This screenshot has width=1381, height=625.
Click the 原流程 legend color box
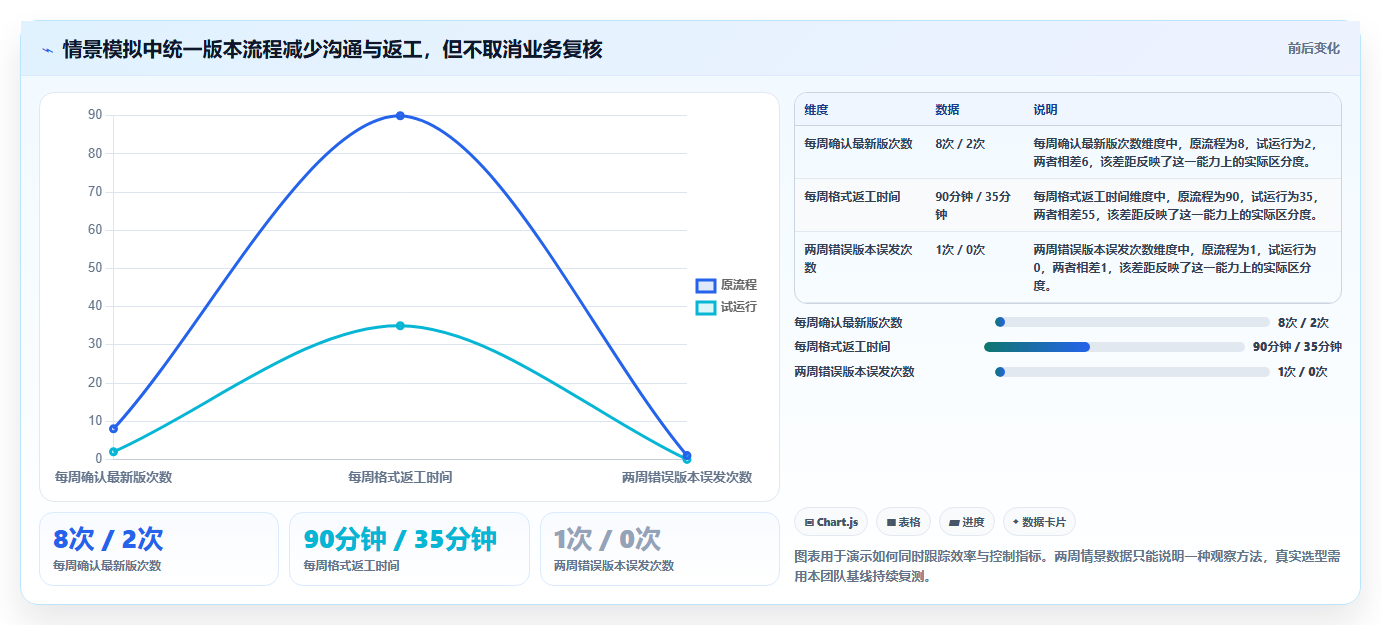tap(706, 286)
